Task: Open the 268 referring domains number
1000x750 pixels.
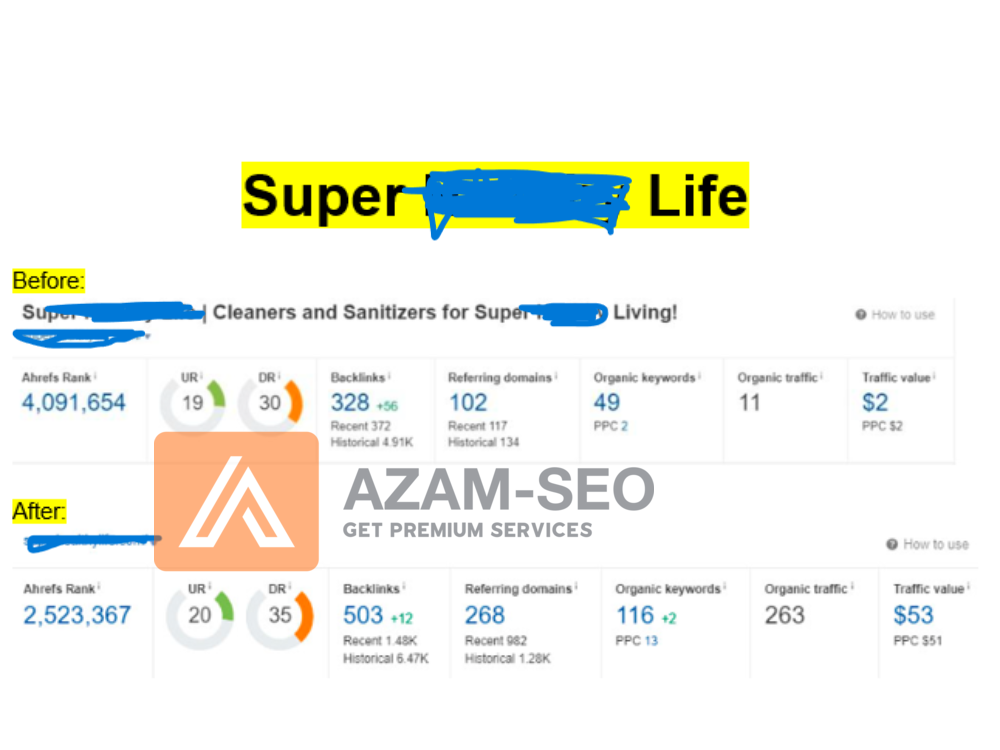Action: pyautogui.click(x=485, y=614)
